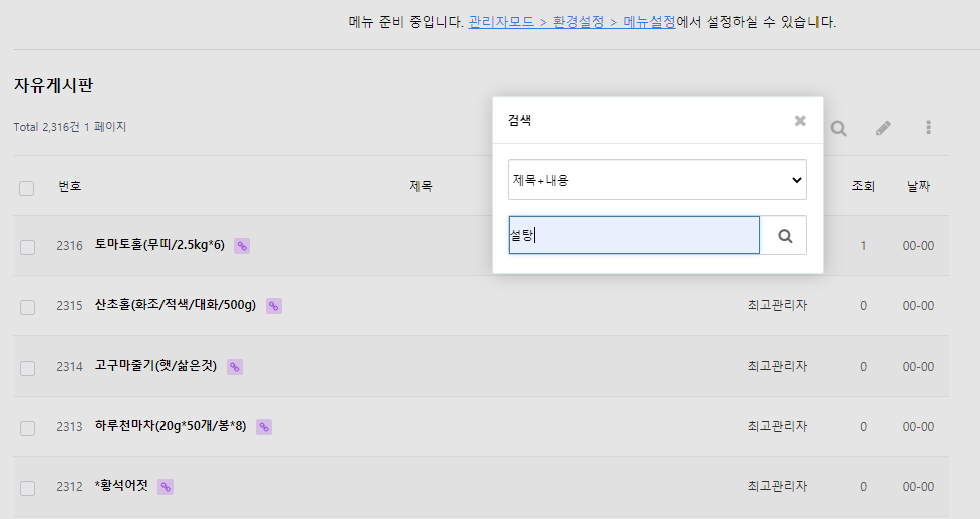Screen dimensions: 980x519
Task: Open post 하루천마차(20g*50개/봉*8)
Action: coord(170,426)
